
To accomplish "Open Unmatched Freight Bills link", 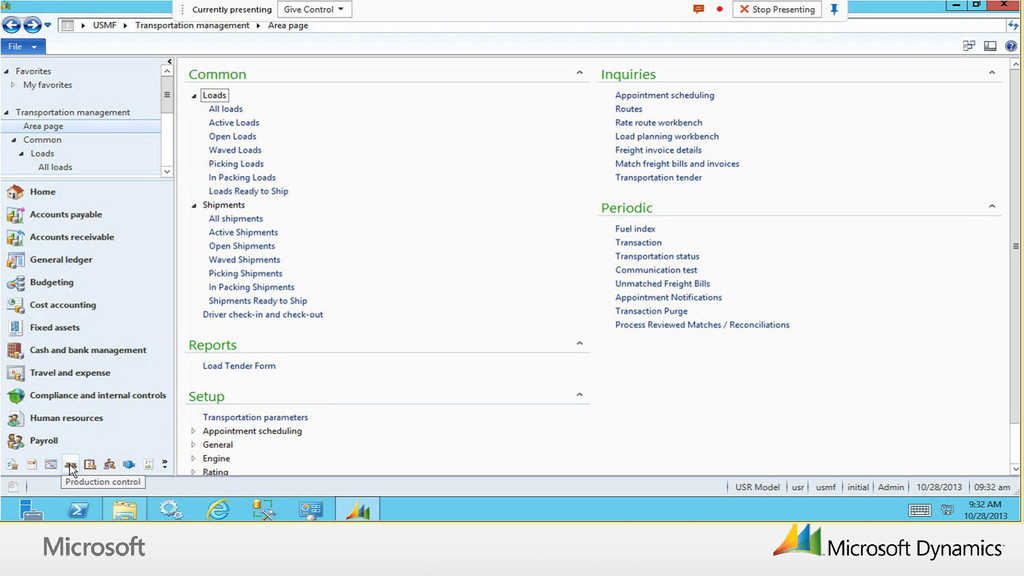I will [662, 284].
